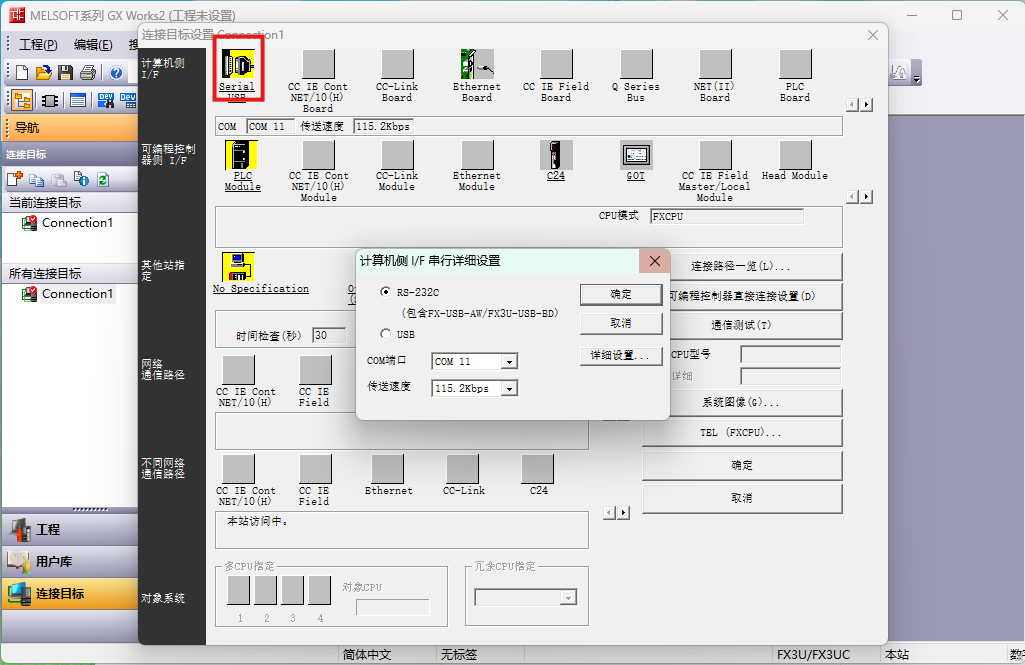The image size is (1025, 665).
Task: Select the CC-Link Module icon
Action: click(x=397, y=155)
